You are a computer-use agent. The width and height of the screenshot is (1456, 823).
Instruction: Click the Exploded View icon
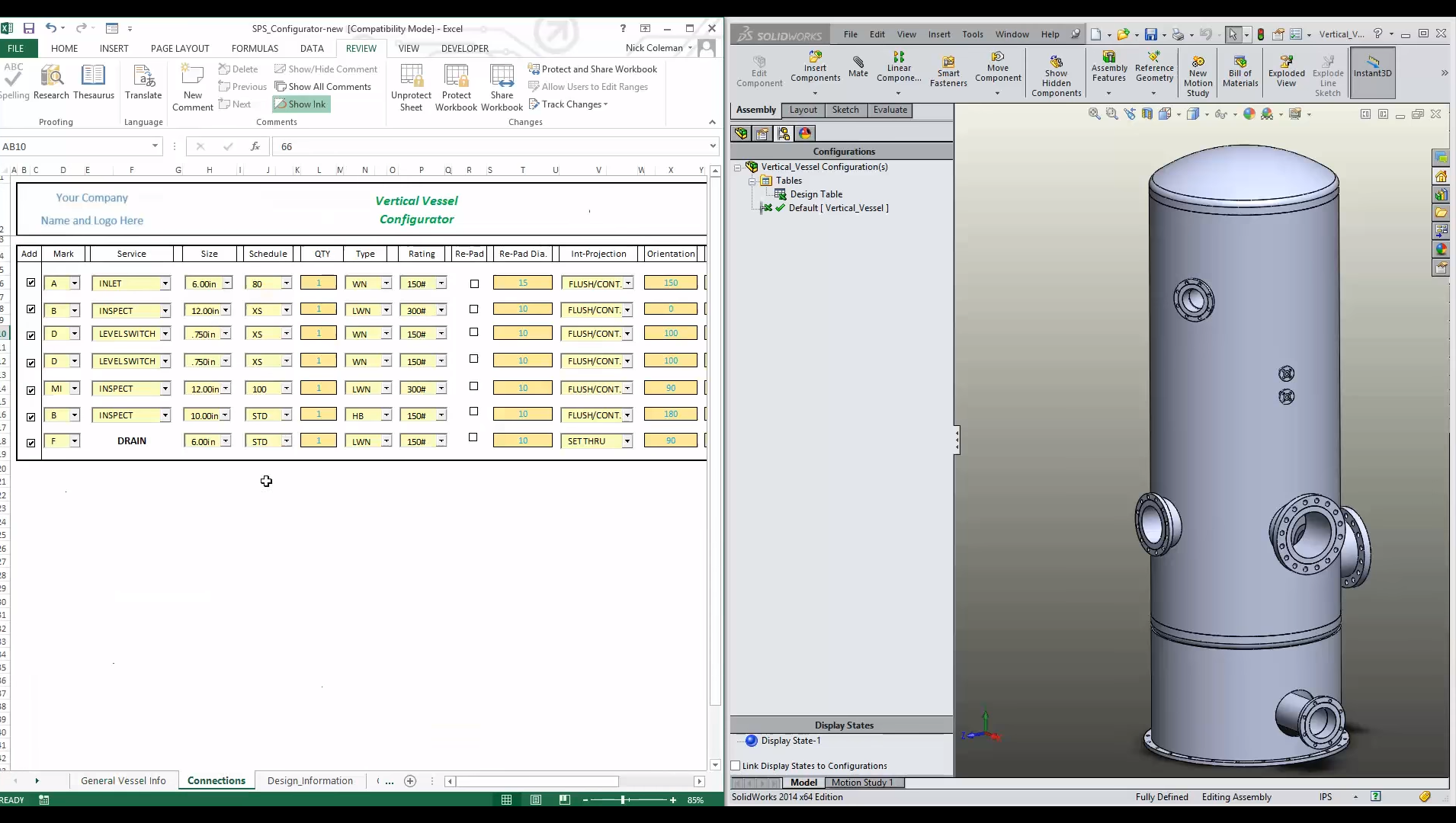click(x=1286, y=72)
